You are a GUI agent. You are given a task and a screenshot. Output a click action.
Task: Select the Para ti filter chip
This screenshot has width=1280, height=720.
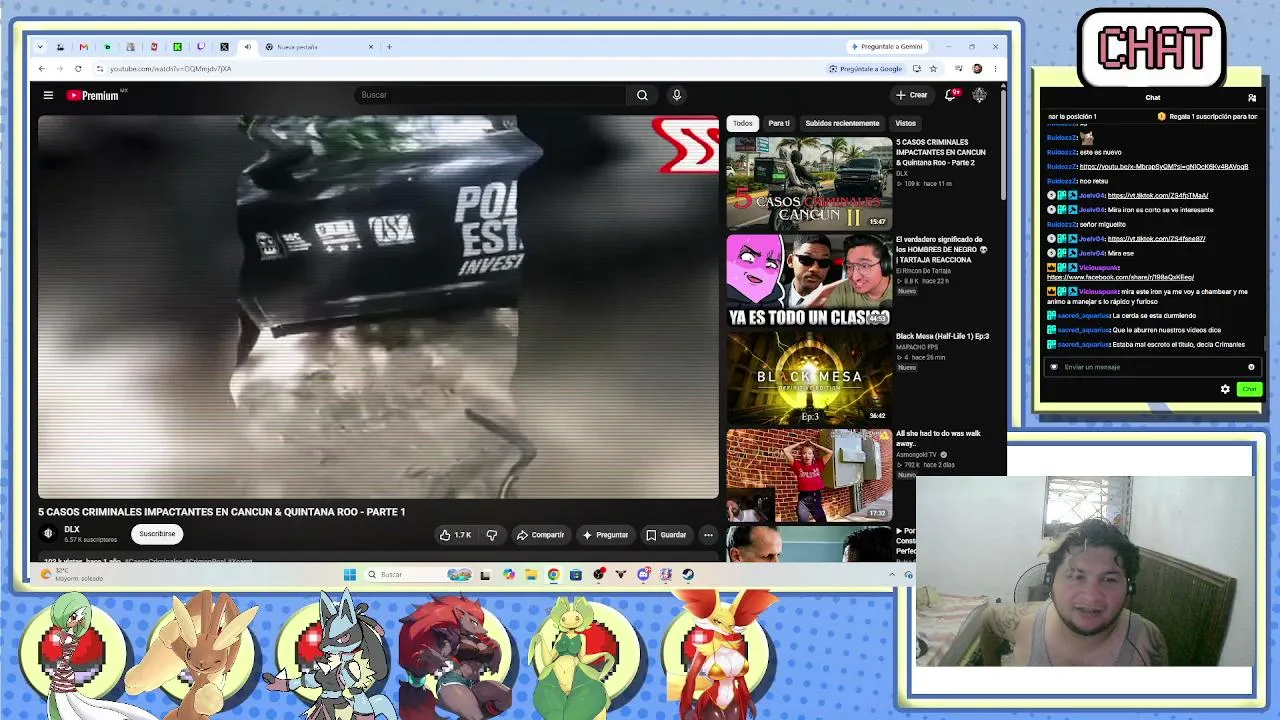(779, 123)
